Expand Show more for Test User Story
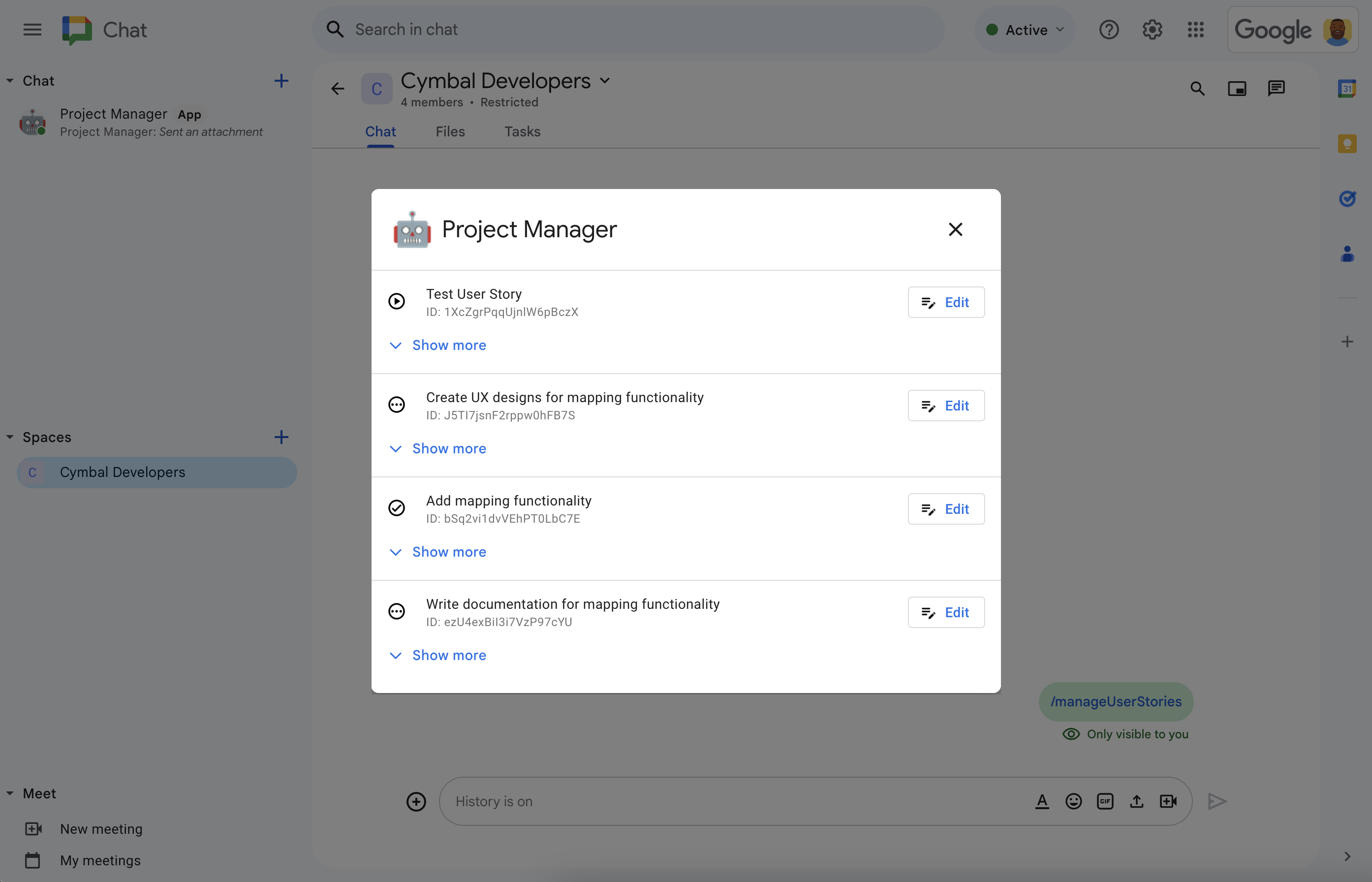Screen dimensions: 1372x882 [449, 344]
